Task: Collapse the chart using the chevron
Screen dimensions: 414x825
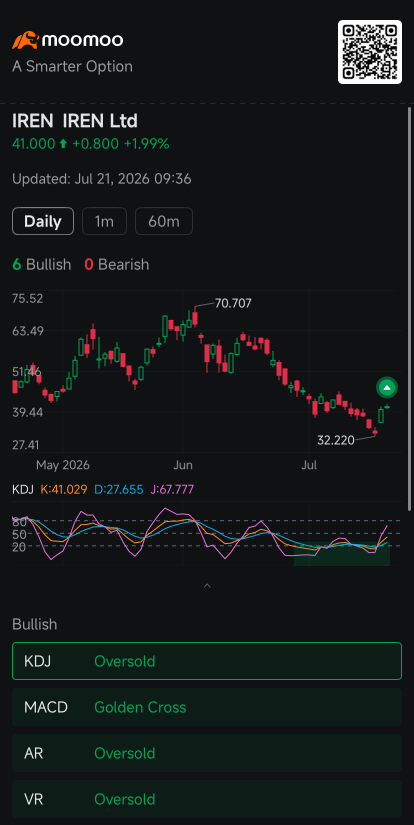Action: tap(207, 586)
